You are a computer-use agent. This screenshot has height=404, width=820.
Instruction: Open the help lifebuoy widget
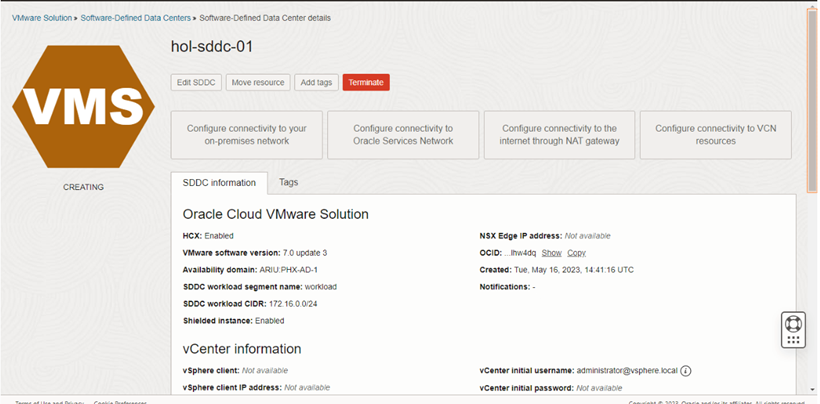click(x=793, y=330)
